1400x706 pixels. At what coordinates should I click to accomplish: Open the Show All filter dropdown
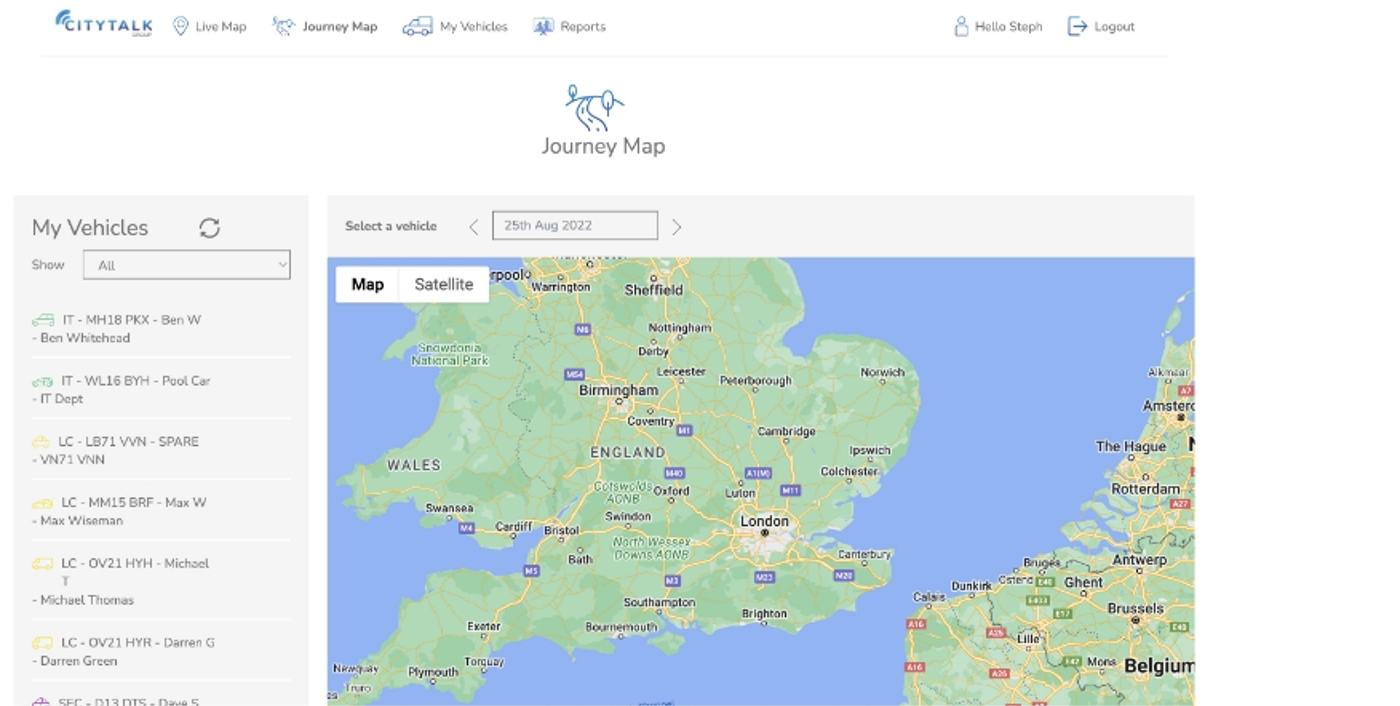187,265
